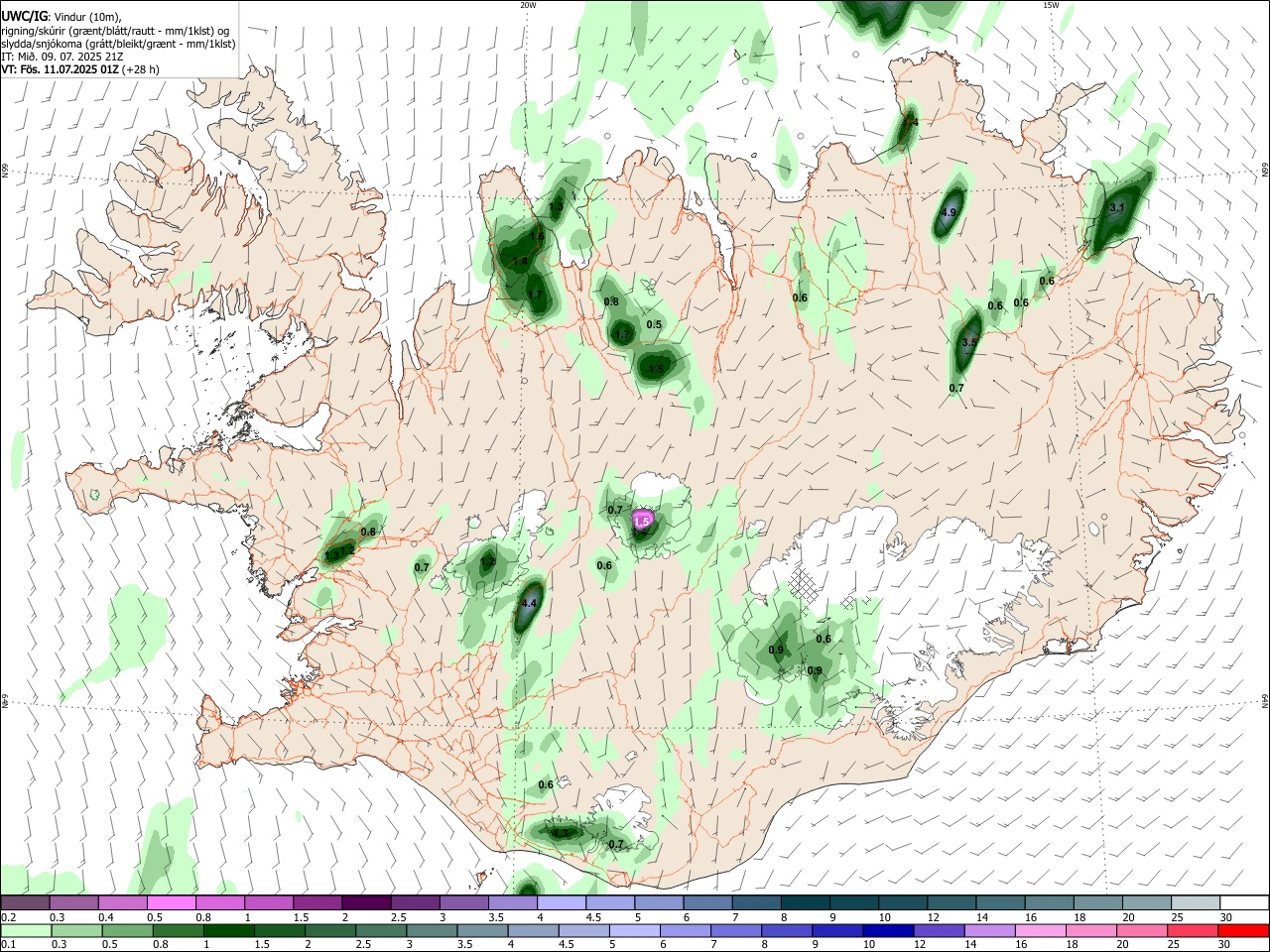Click the 15W longitude label
The width and height of the screenshot is (1270, 952).
pyautogui.click(x=1051, y=5)
